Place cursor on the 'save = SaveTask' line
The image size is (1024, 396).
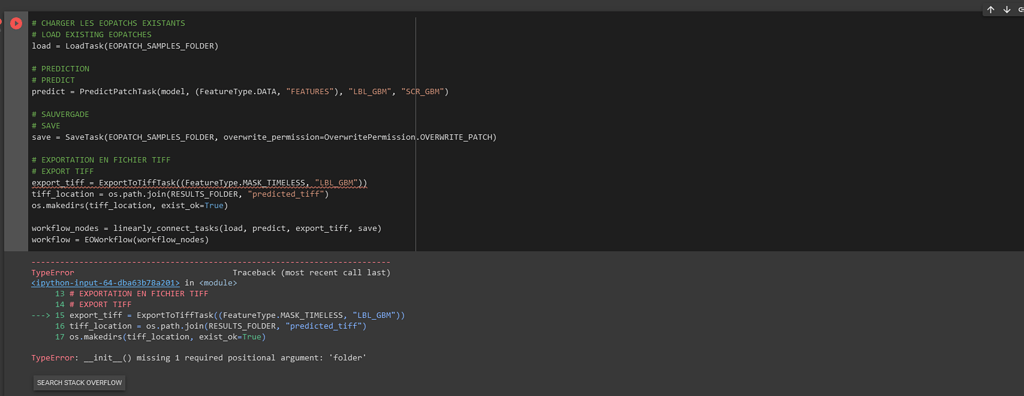coord(264,137)
